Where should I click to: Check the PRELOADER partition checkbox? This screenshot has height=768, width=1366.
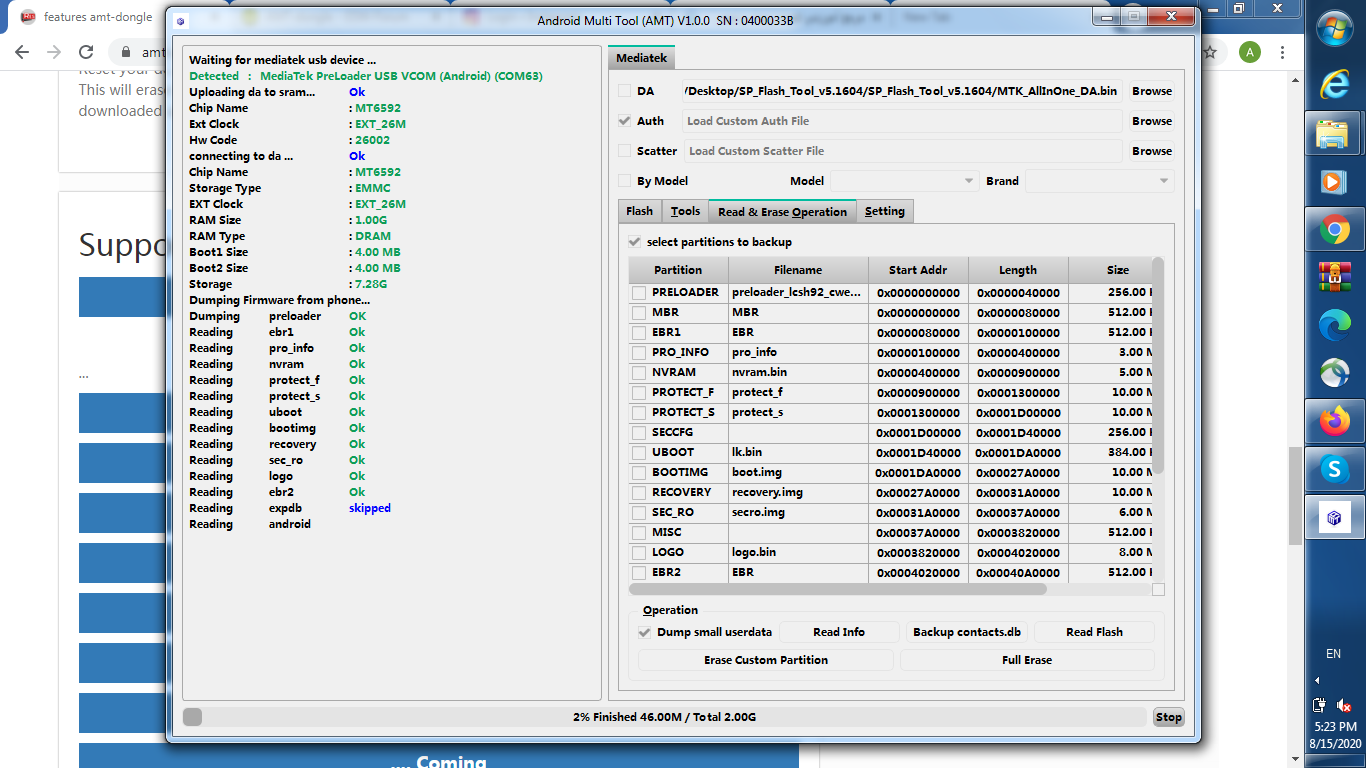pos(638,293)
